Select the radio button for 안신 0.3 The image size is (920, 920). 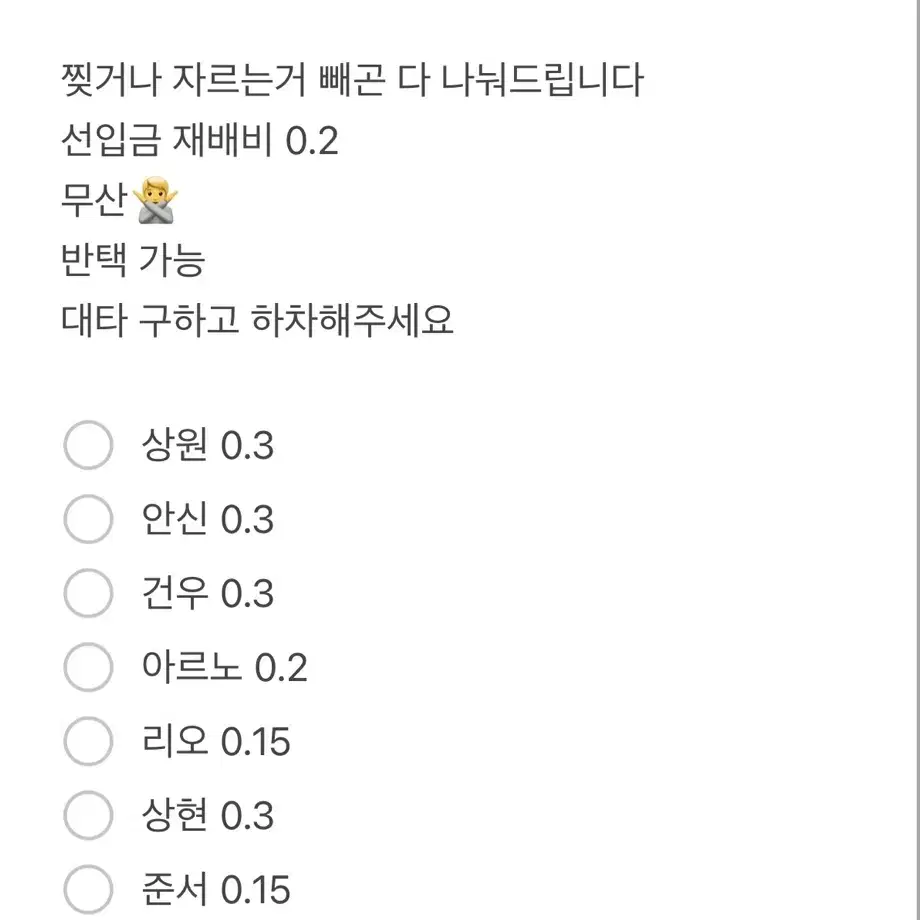[88, 520]
